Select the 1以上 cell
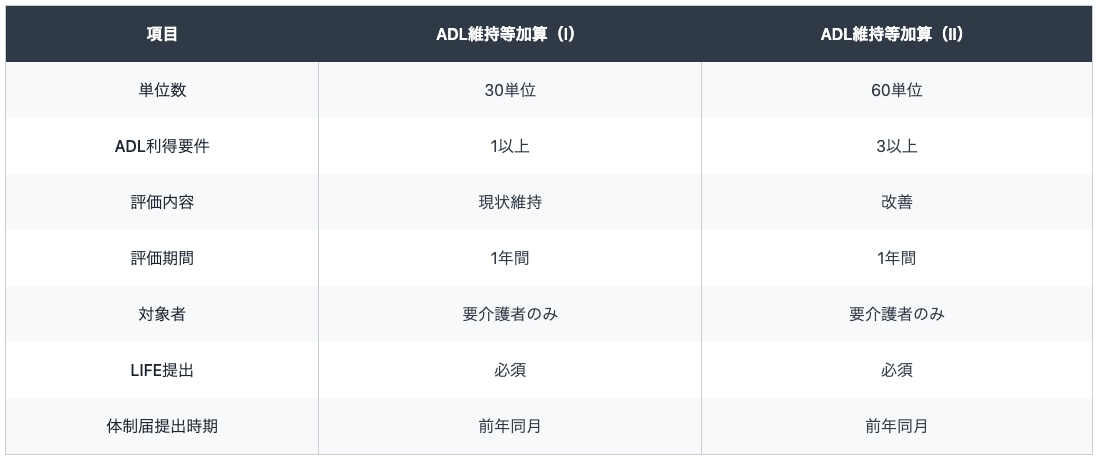Image resolution: width=1100 pixels, height=460 pixels. click(510, 146)
